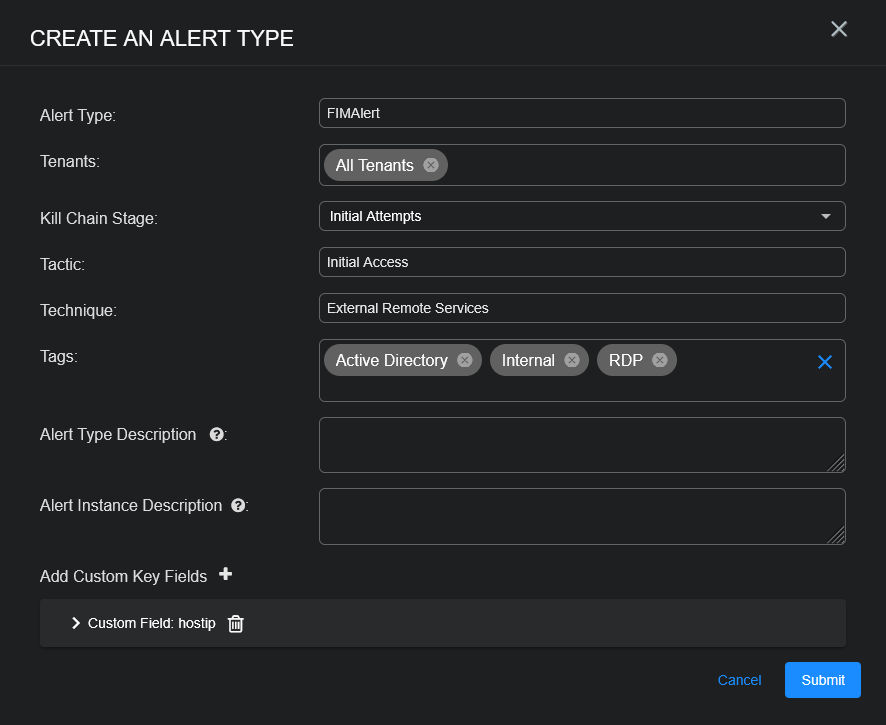Open the Kill Chain Stage dropdown
This screenshot has width=886, height=725.
point(582,216)
